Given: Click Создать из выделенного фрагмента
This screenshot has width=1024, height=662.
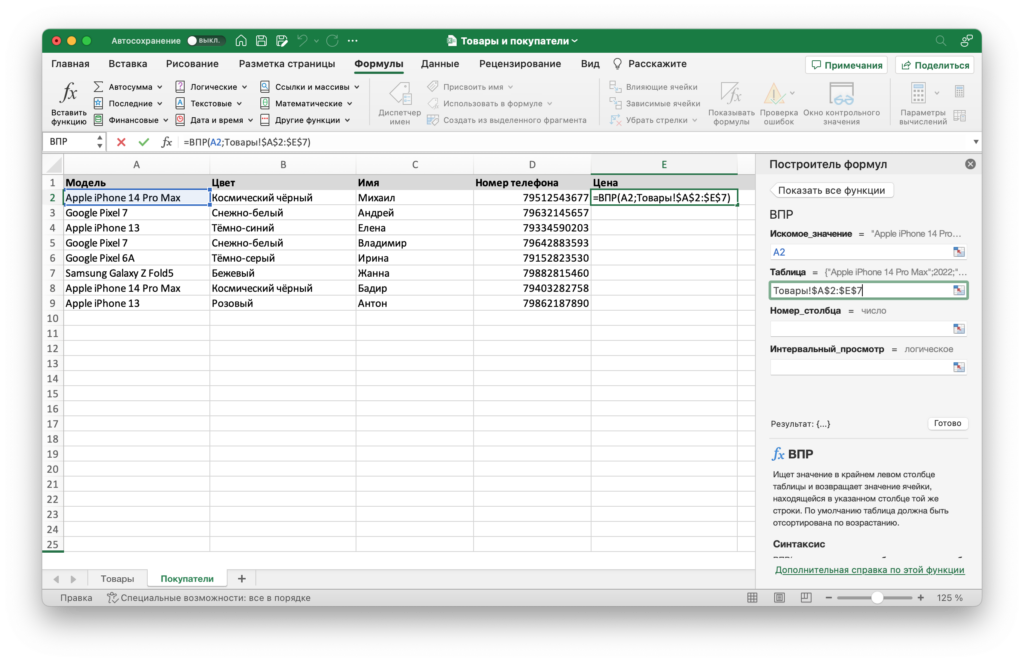Looking at the screenshot, I should [x=507, y=120].
